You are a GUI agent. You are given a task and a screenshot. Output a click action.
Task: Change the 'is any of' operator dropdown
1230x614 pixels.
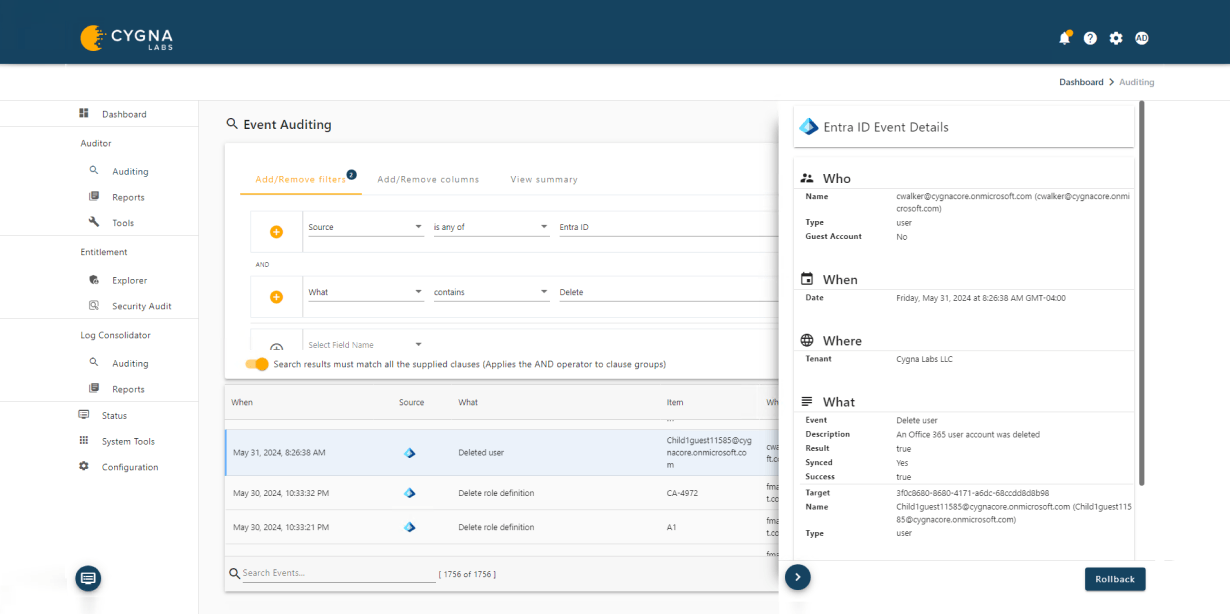[490, 227]
